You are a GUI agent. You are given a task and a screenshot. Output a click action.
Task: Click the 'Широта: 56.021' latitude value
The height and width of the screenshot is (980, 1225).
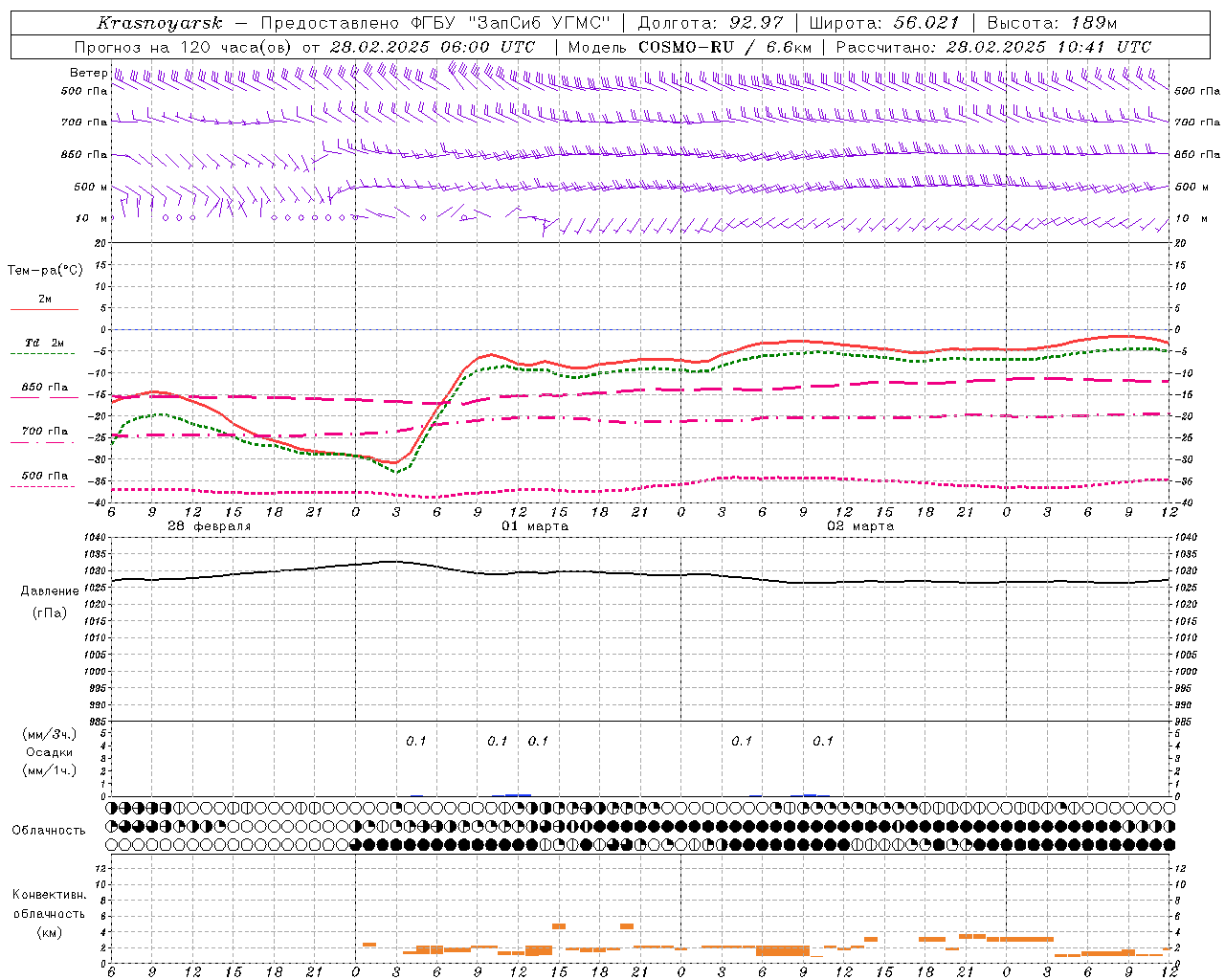coord(884,23)
